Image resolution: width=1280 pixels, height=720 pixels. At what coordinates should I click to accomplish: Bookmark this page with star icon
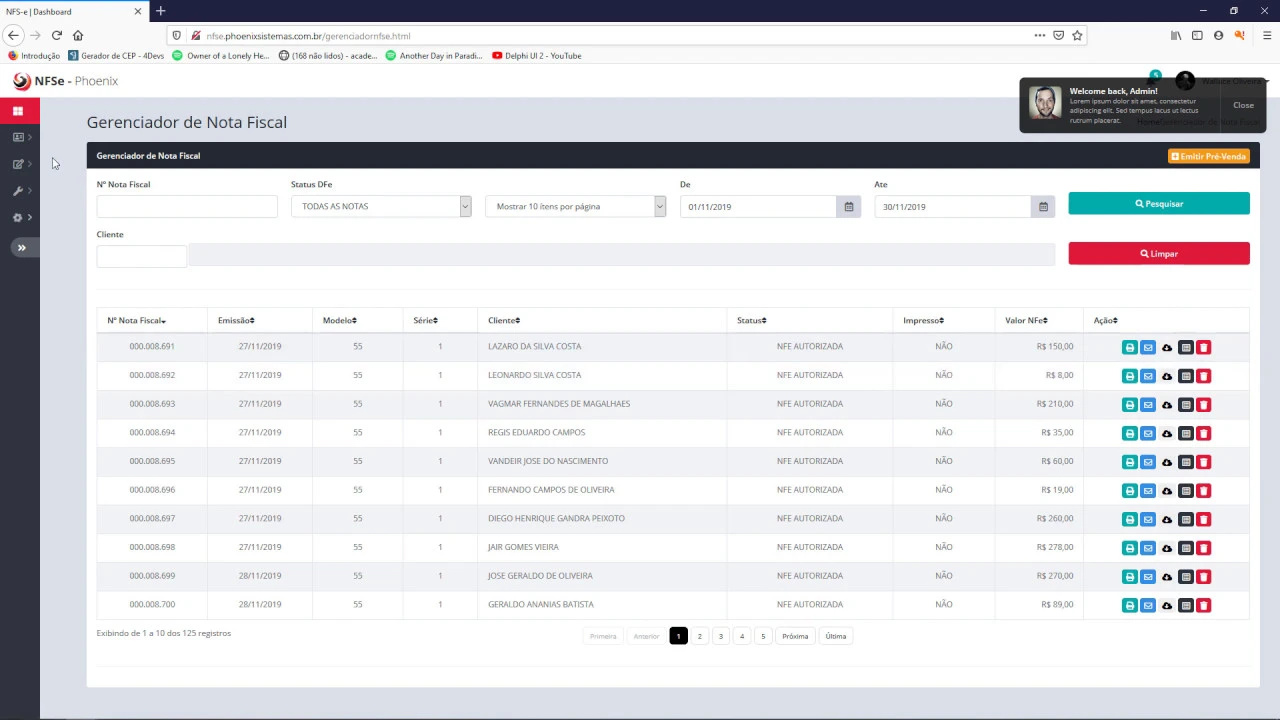[1077, 35]
